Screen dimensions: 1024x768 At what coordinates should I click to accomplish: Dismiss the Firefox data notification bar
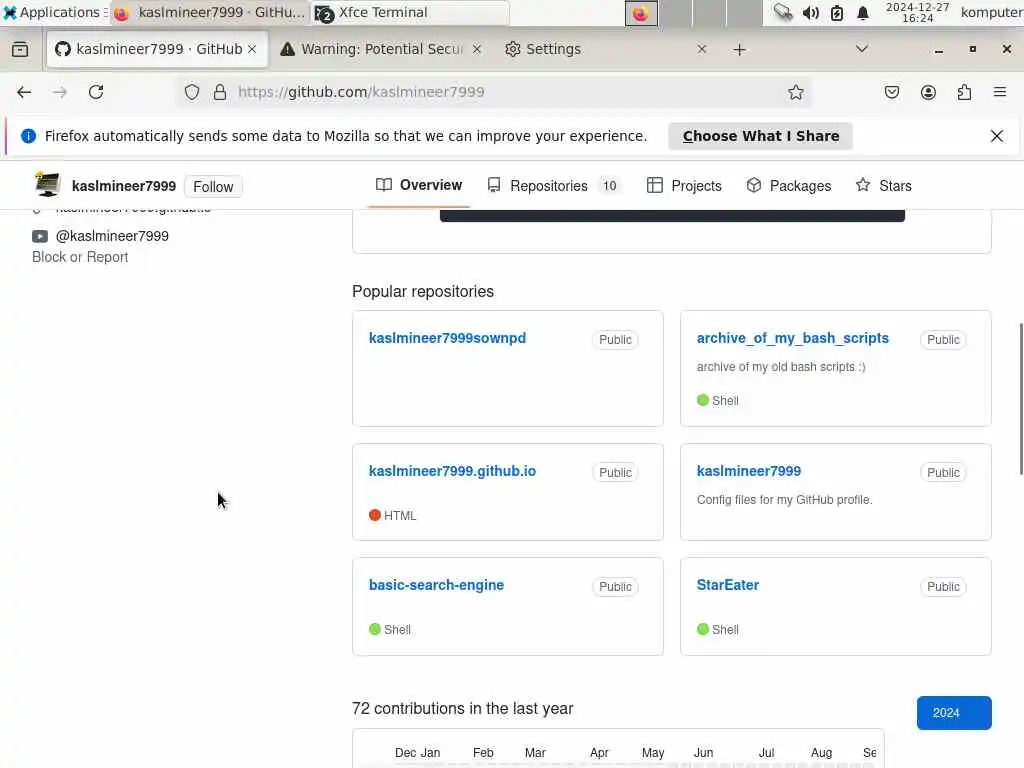(997, 136)
